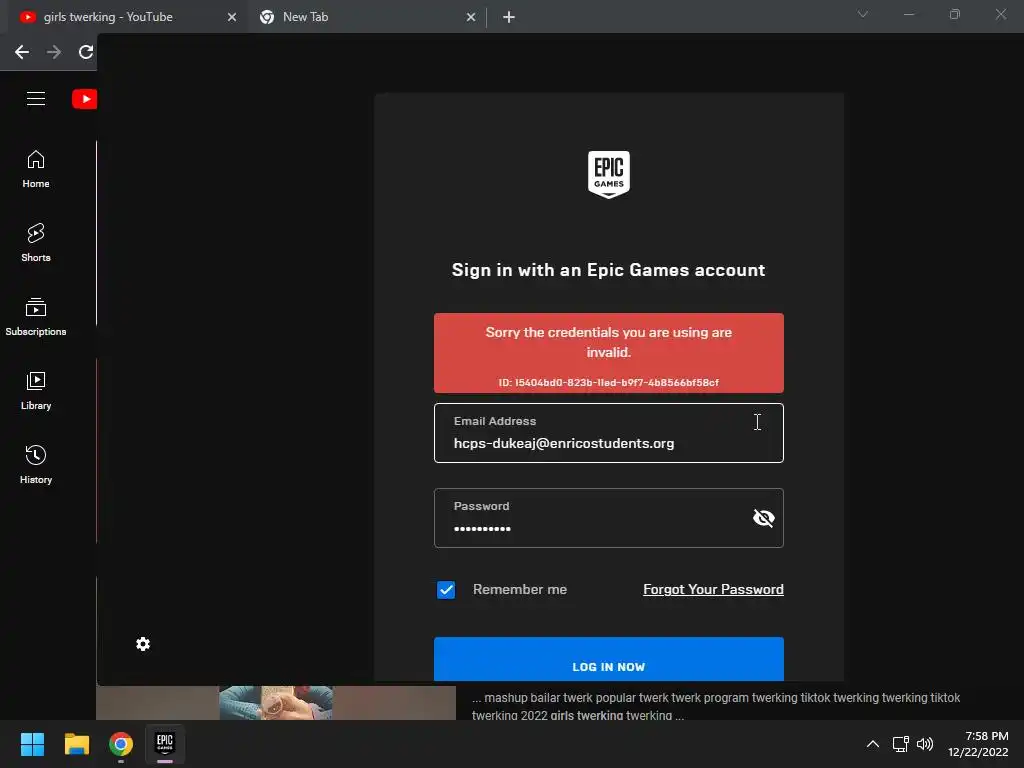Open a new browser tab
This screenshot has width=1024, height=768.
click(x=509, y=17)
